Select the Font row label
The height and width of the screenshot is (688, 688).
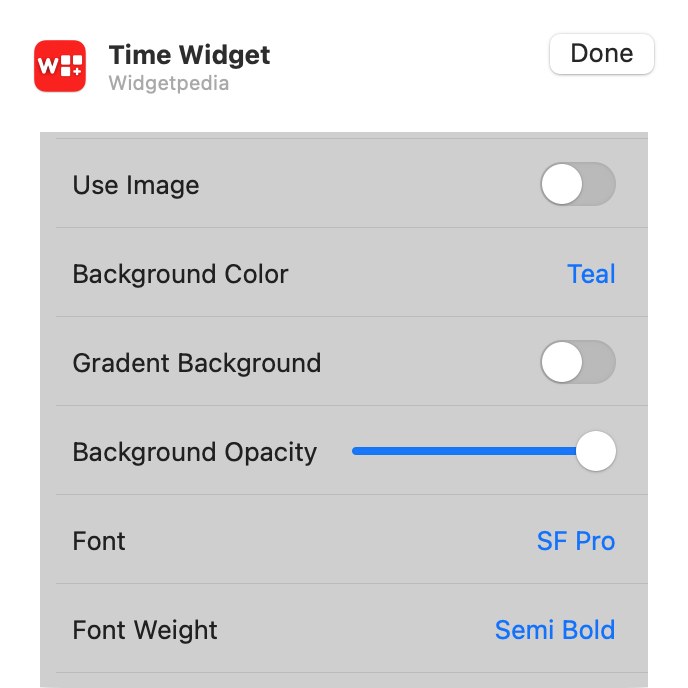pyautogui.click(x=99, y=541)
